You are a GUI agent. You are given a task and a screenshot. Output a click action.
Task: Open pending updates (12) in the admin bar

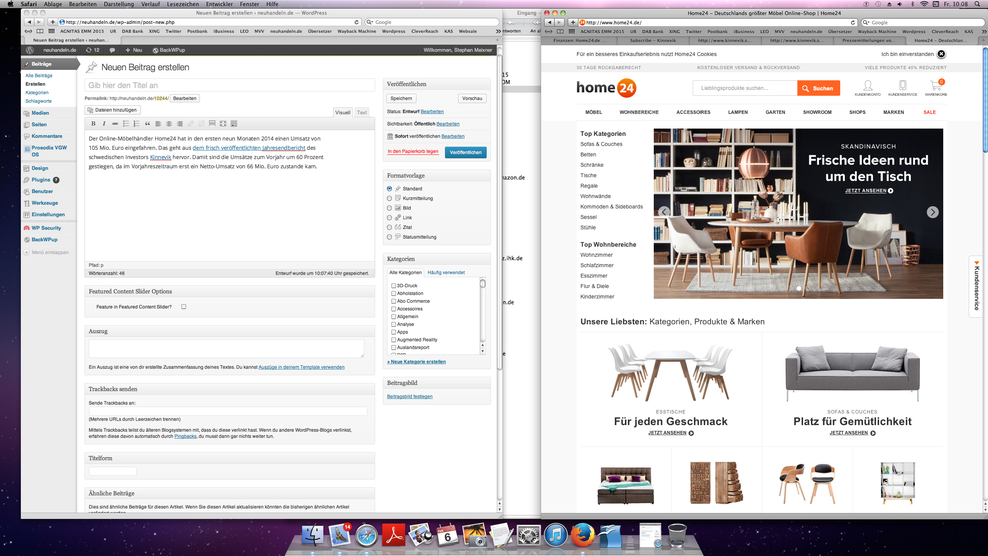point(93,50)
